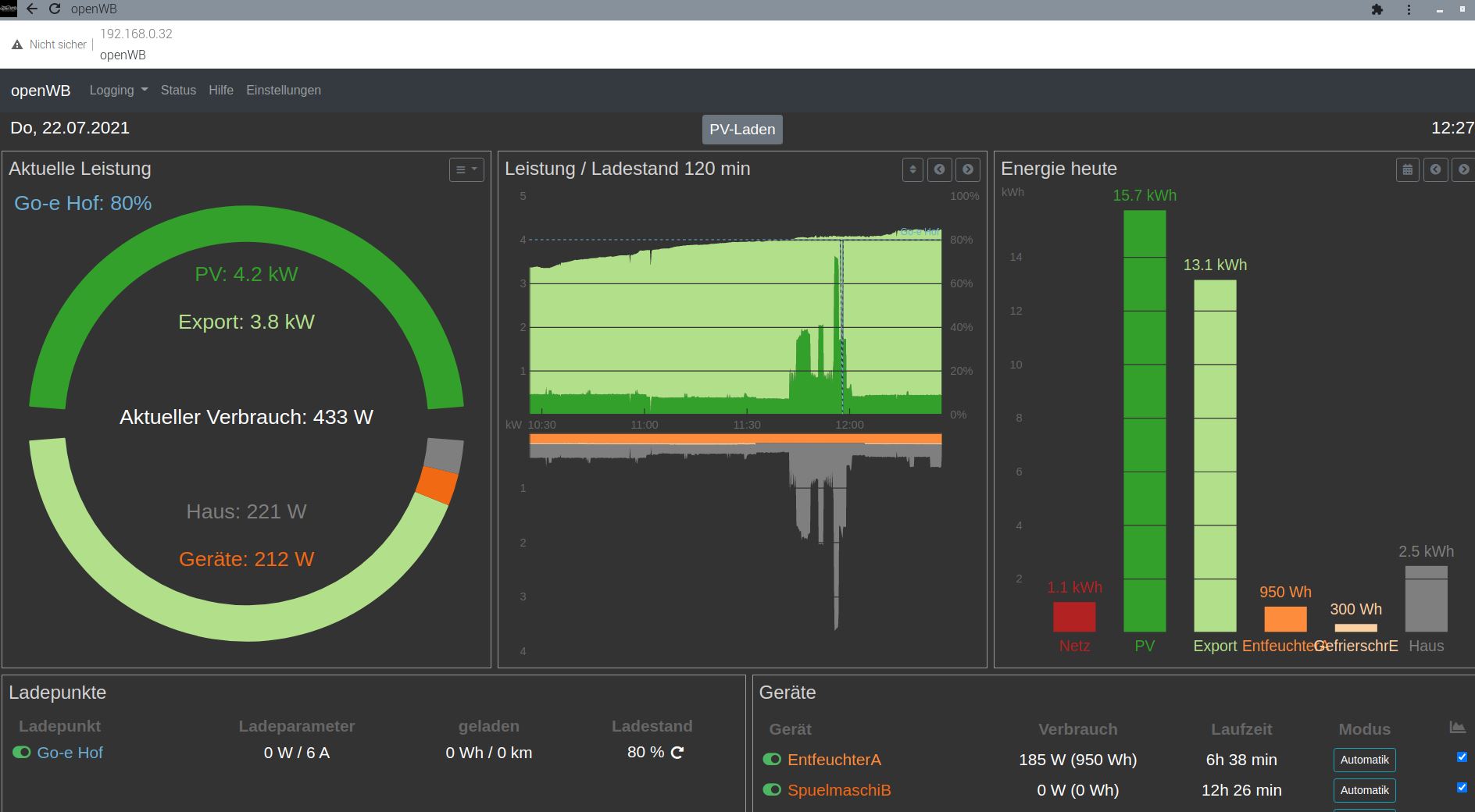1475x812 pixels.
Task: Expand the Logging dropdown menu
Action: 118,91
